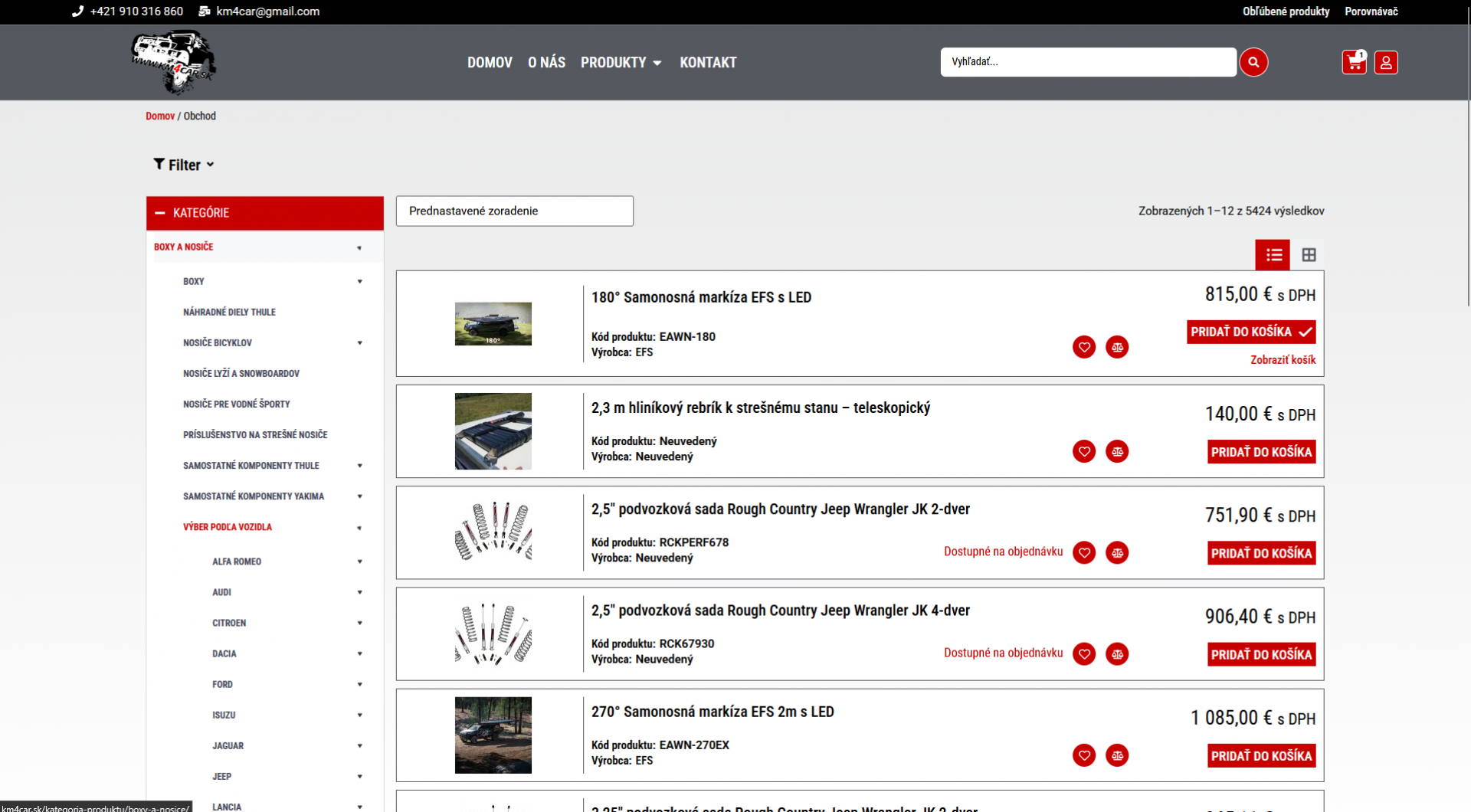Screen dimensions: 1471x812
Task: Open the Domov menu item
Action: click(490, 63)
